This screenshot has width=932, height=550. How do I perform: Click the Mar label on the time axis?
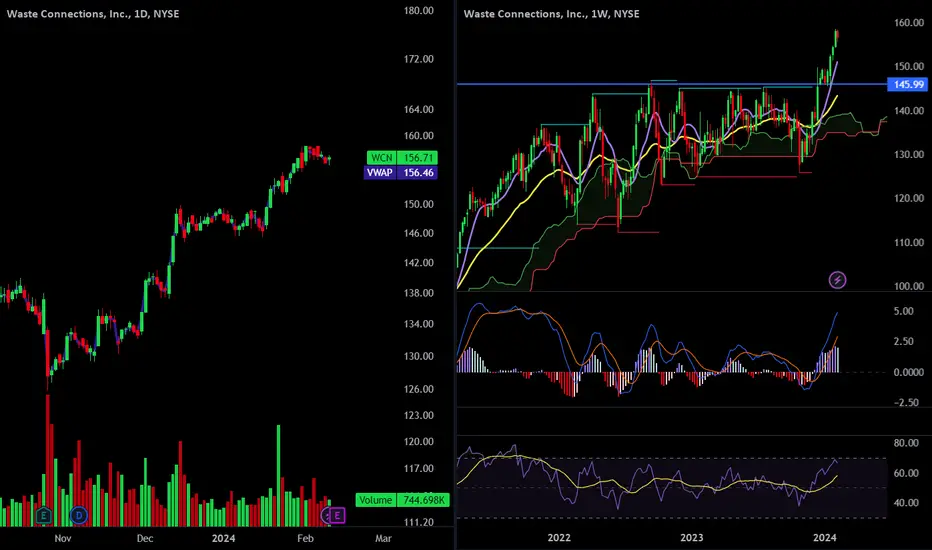(x=383, y=538)
